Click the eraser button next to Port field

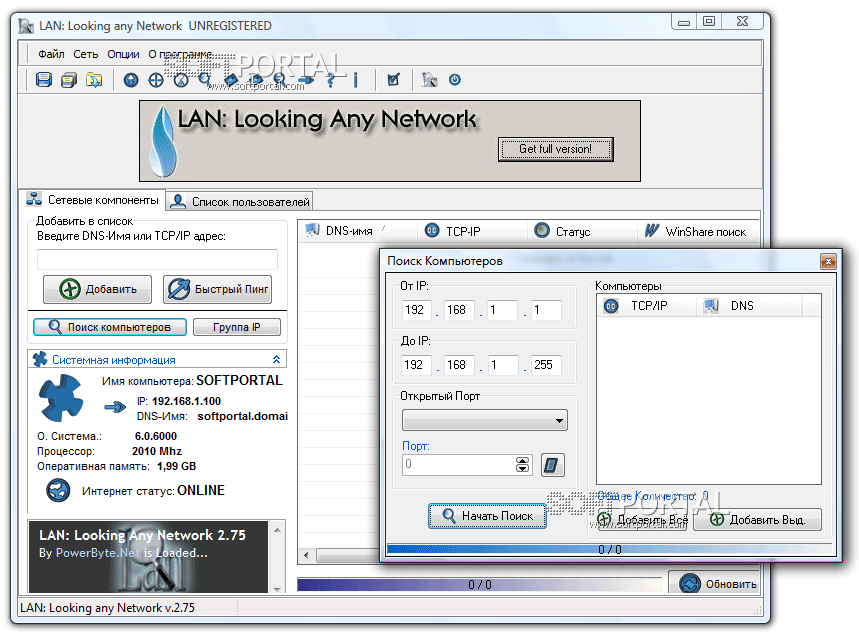(x=552, y=465)
